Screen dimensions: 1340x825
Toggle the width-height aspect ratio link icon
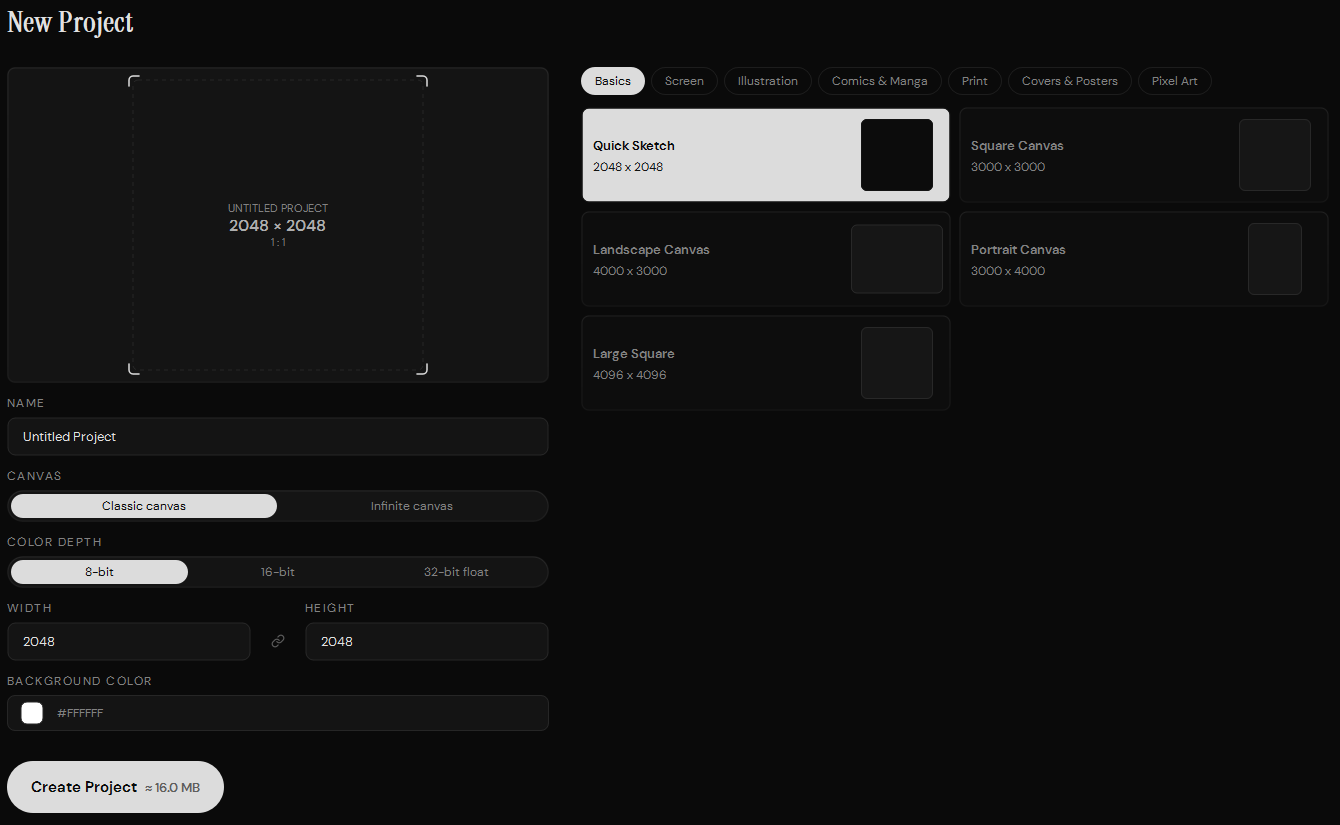[x=278, y=641]
